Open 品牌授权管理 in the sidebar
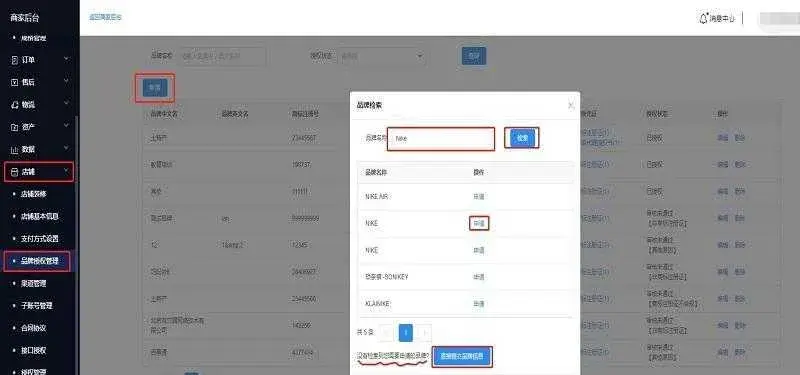Viewport: 800px width, 375px height. coord(39,261)
